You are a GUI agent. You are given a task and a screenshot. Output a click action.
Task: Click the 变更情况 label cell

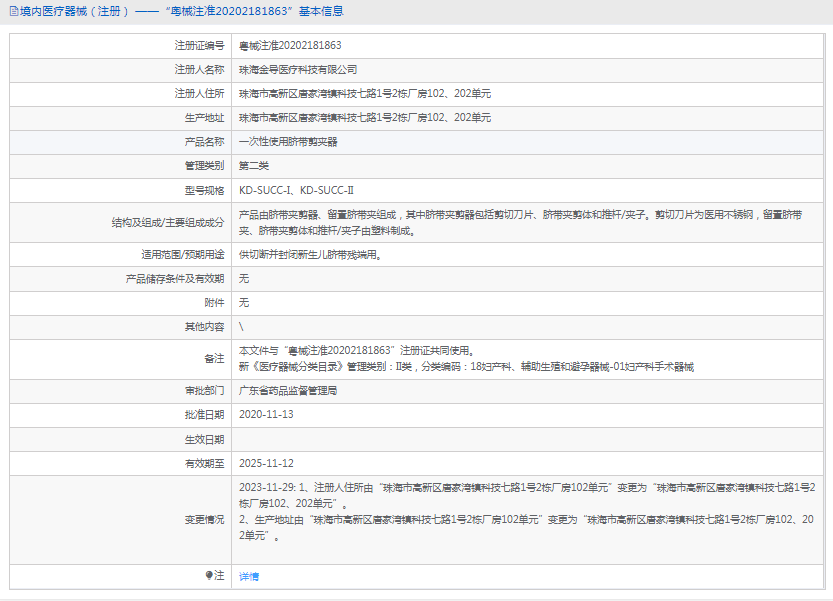pyautogui.click(x=121, y=520)
